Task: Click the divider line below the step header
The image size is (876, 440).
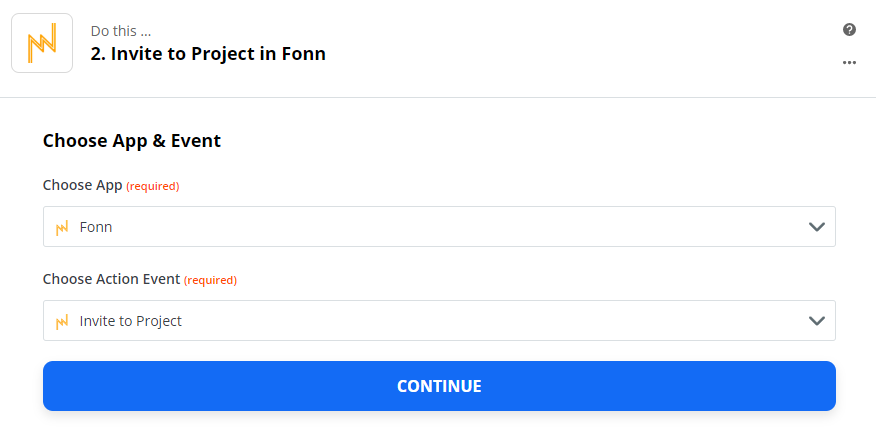Action: pos(438,97)
